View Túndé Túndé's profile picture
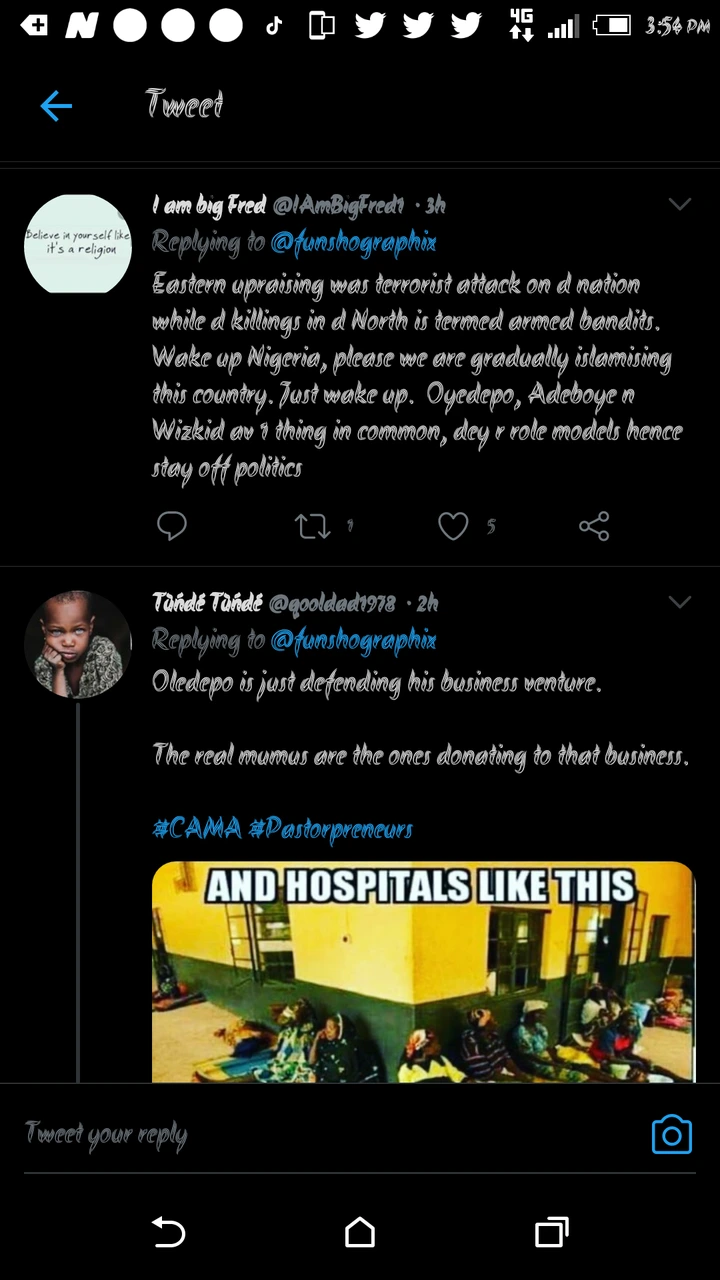This screenshot has width=720, height=1280. coord(78,644)
